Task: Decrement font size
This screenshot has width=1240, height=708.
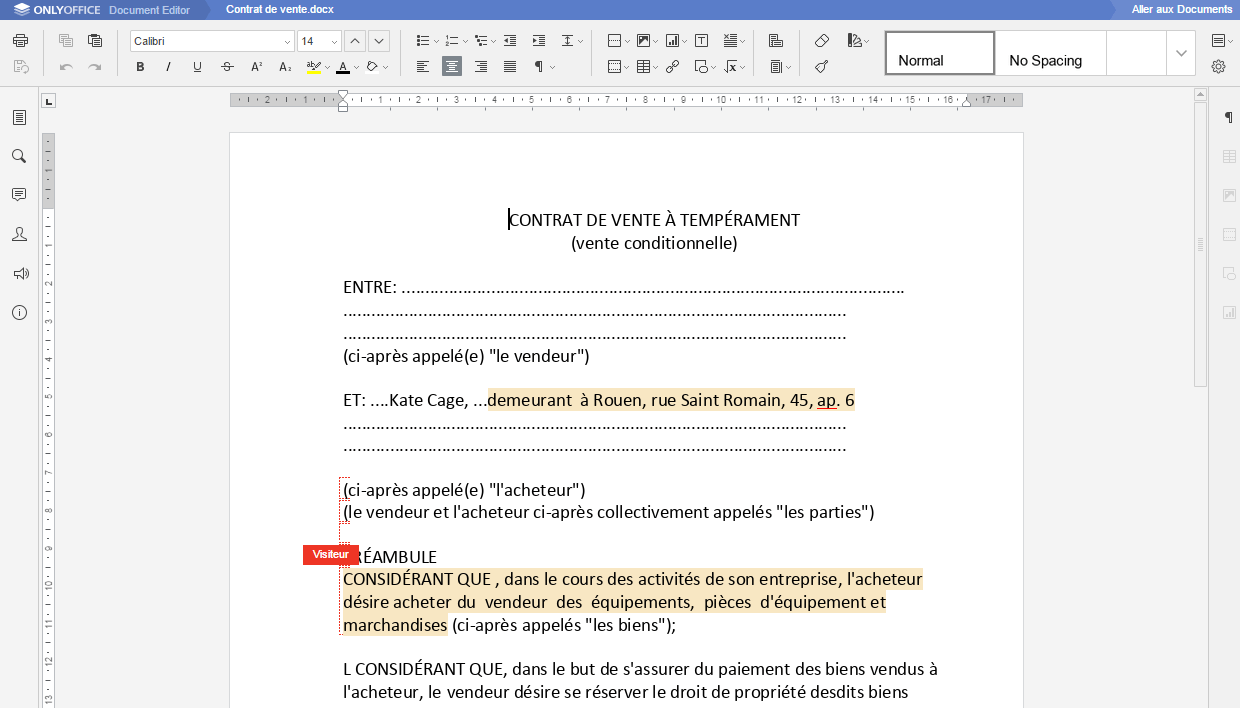Action: [x=379, y=41]
